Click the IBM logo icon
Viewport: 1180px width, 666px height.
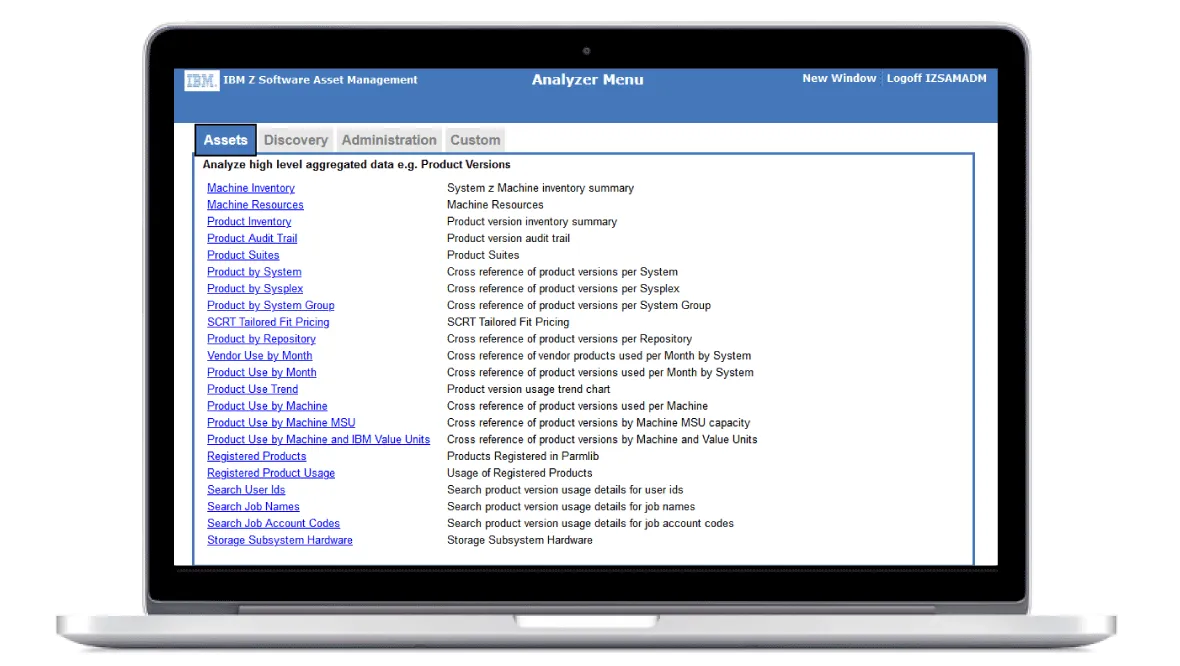click(201, 80)
